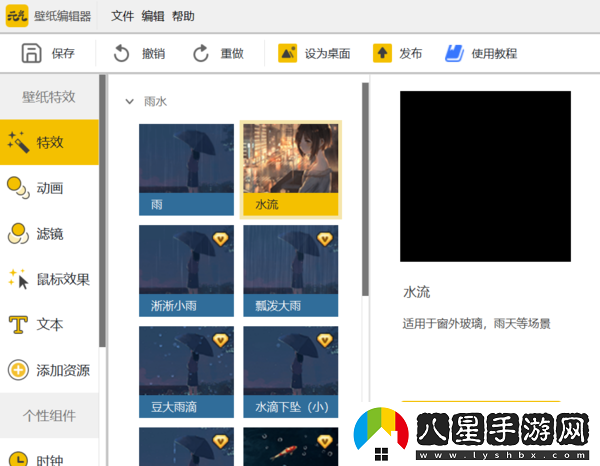Click VIP diamond badge on 淅淅小雨
Screen dimensions: 600x466
[220, 239]
